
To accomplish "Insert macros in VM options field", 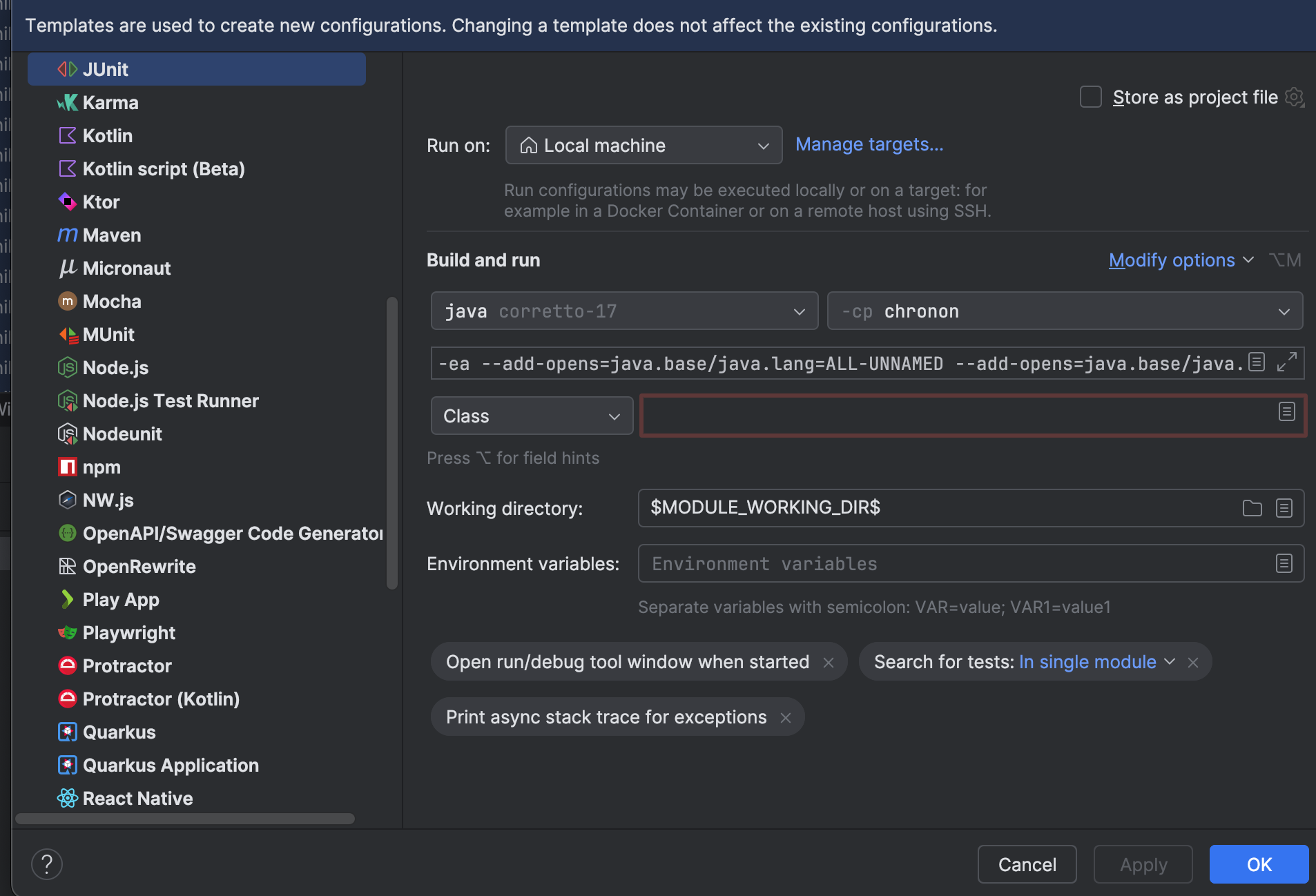I will (x=1257, y=362).
